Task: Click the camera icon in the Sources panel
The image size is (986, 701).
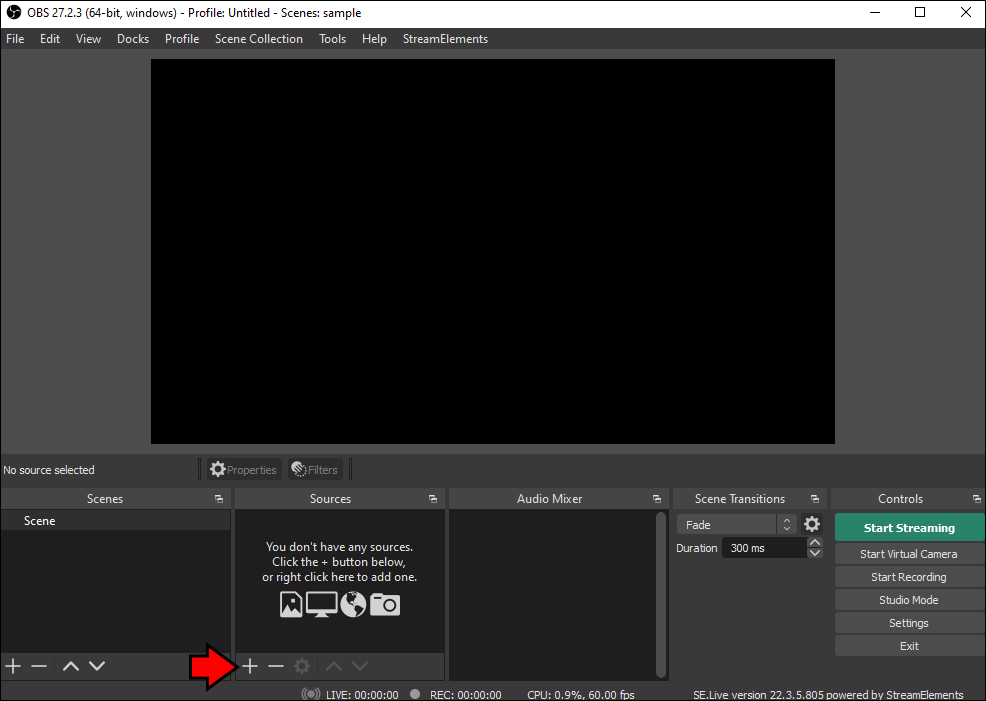Action: pos(384,604)
